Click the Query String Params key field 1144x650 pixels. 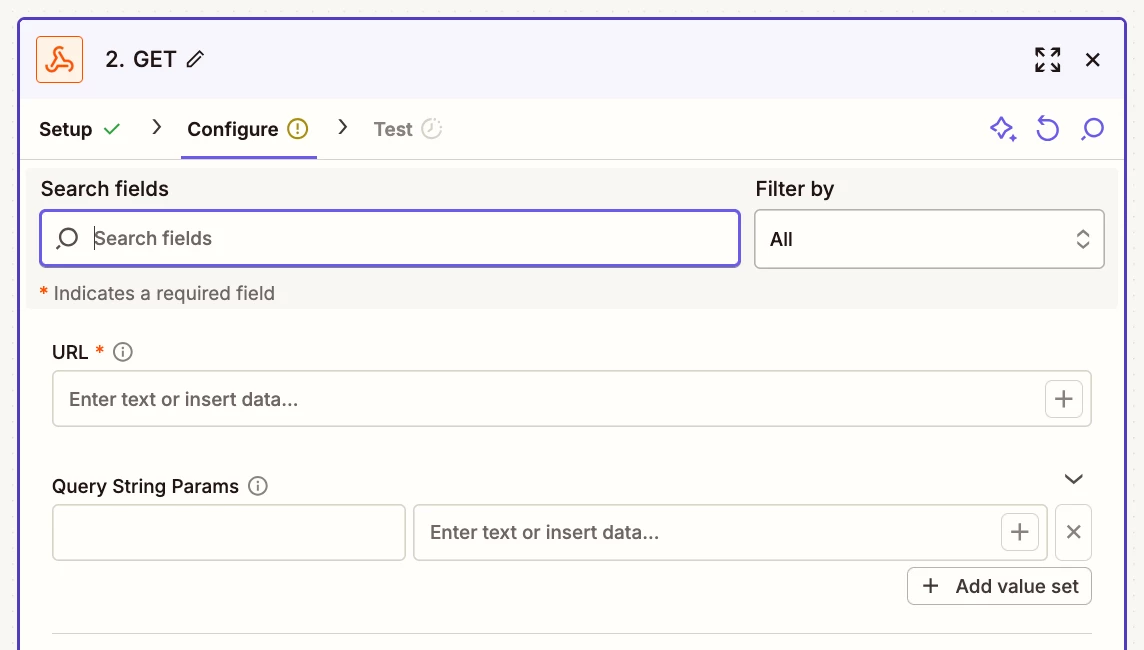click(229, 532)
